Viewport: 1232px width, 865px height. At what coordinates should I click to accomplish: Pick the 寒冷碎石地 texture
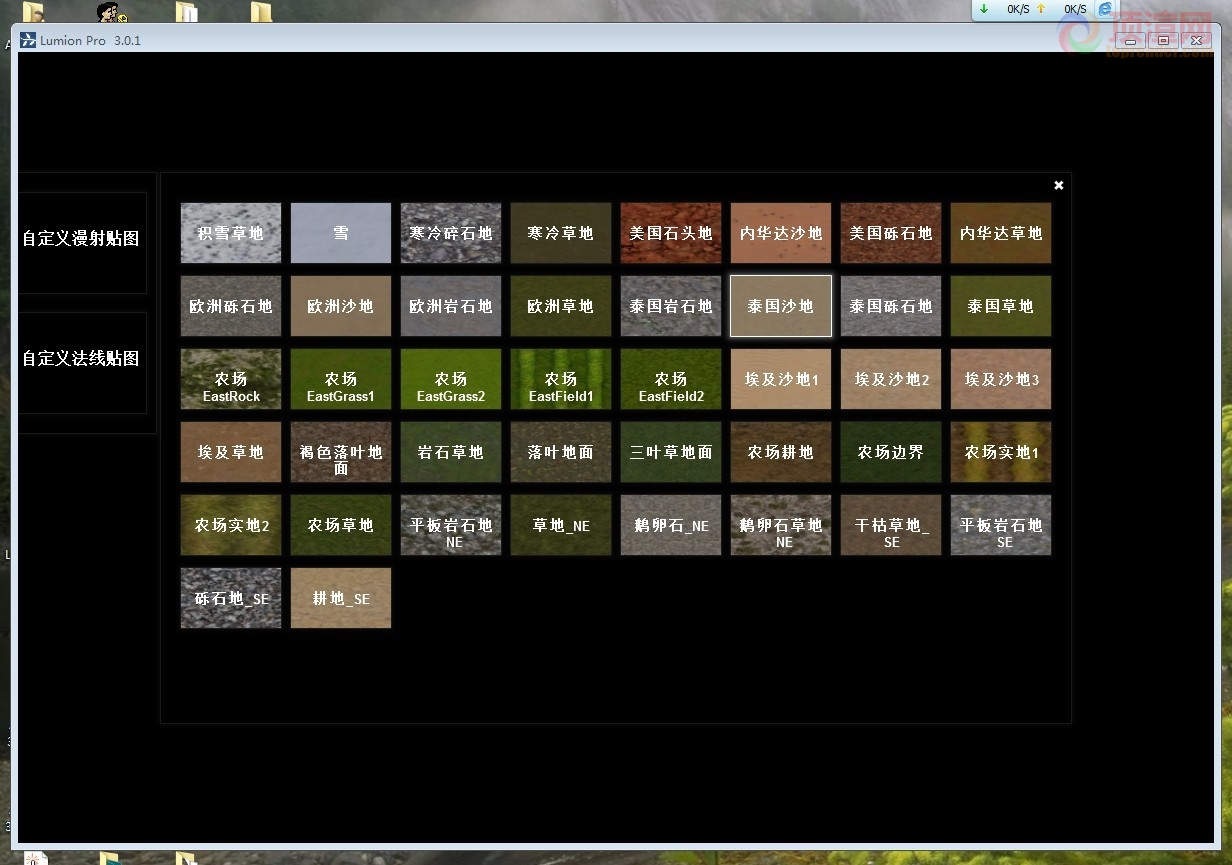pos(451,233)
